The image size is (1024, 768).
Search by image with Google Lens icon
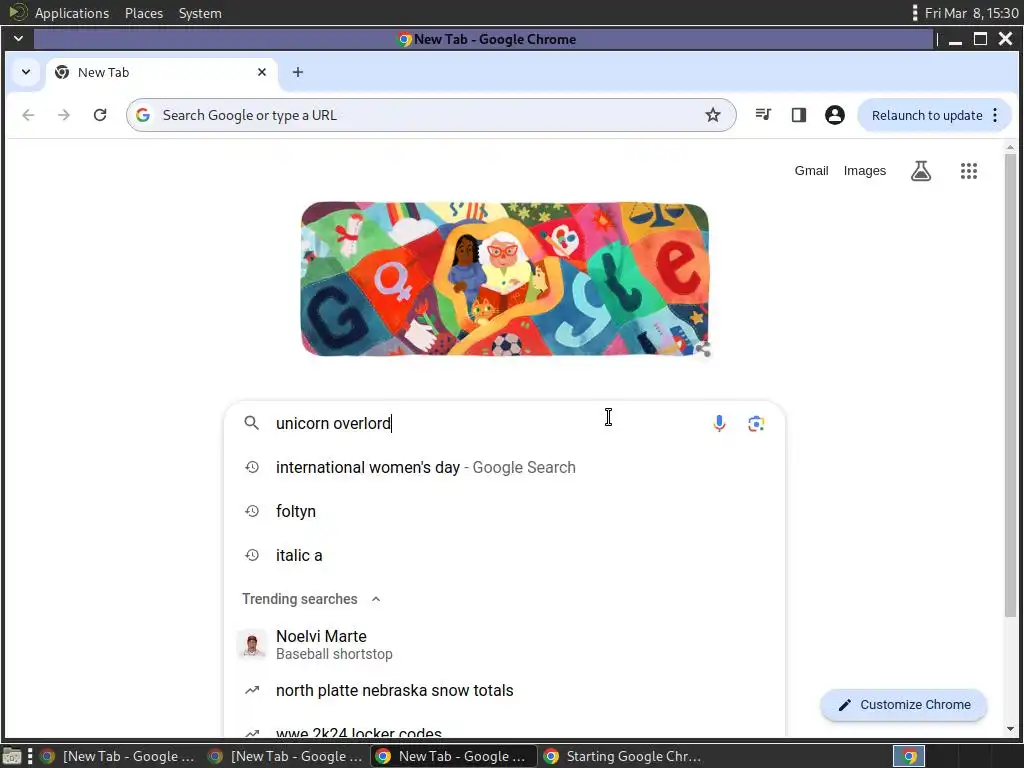[x=756, y=423]
